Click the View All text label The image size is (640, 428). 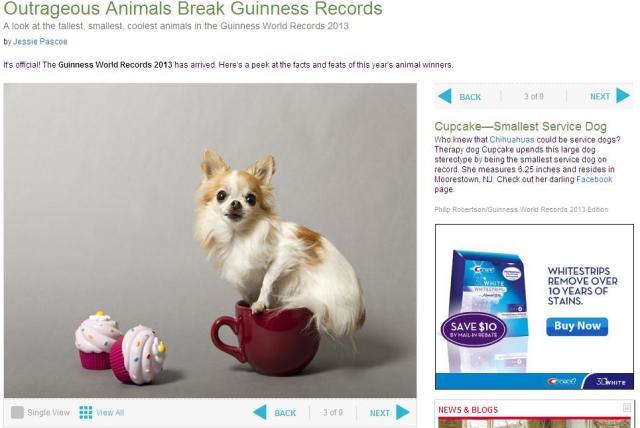coord(110,412)
